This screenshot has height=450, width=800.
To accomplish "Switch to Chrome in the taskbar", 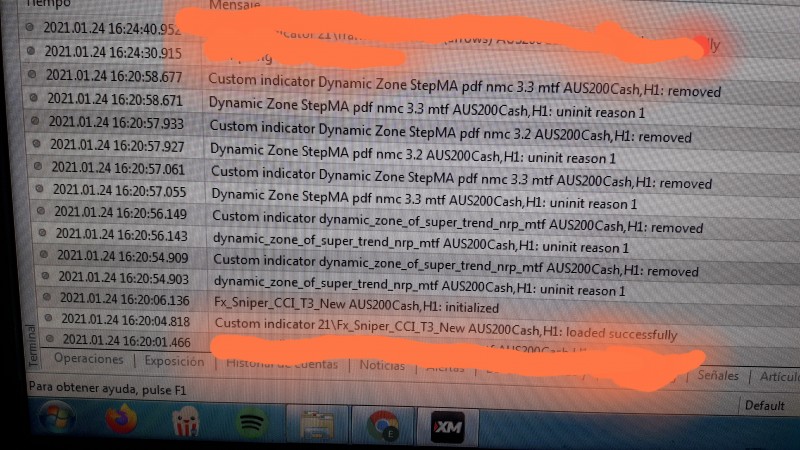I will tap(383, 426).
